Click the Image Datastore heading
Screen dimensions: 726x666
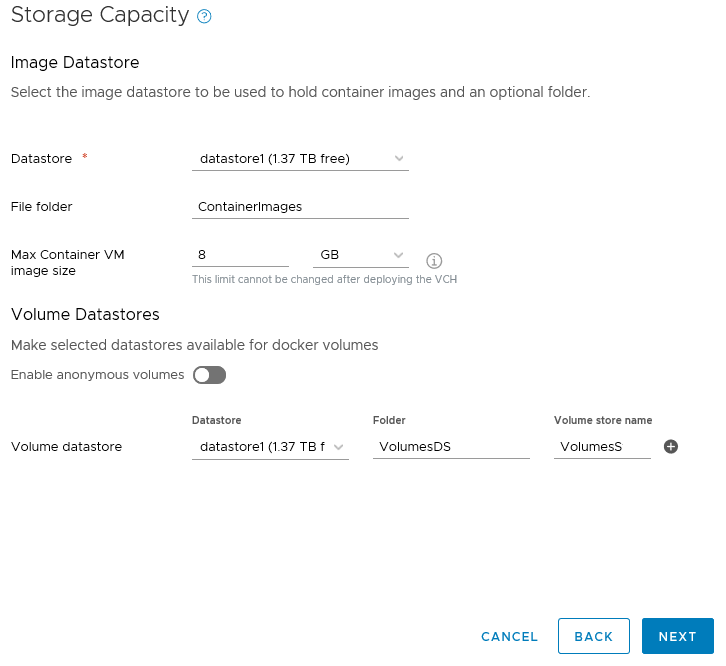pos(75,63)
